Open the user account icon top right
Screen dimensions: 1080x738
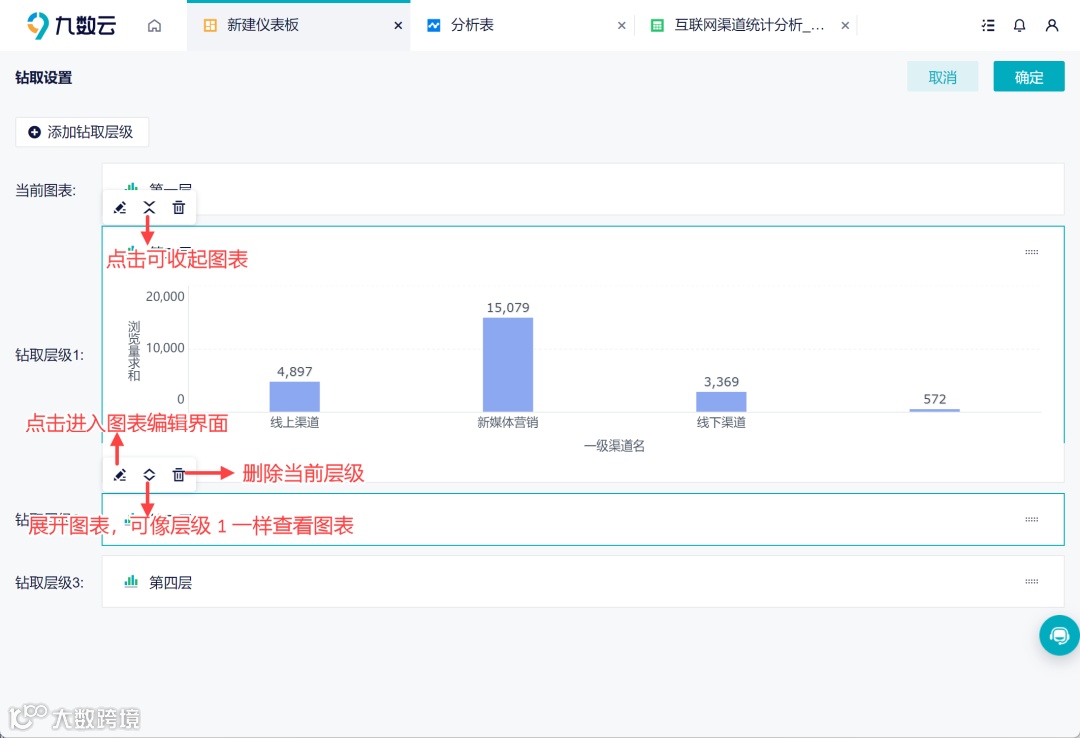[1052, 25]
